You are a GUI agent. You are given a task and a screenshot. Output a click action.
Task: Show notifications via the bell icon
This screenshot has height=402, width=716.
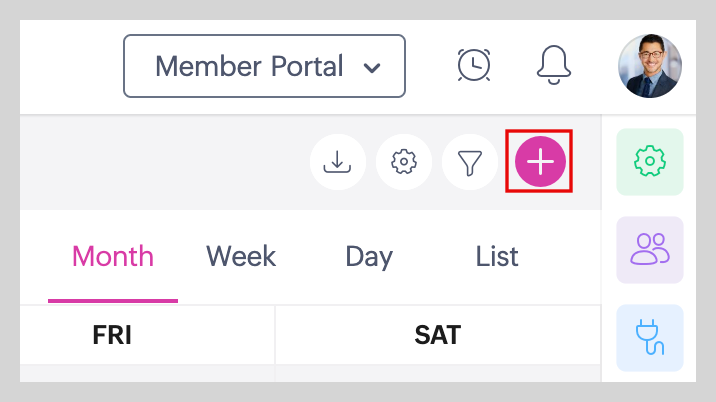[x=553, y=65]
